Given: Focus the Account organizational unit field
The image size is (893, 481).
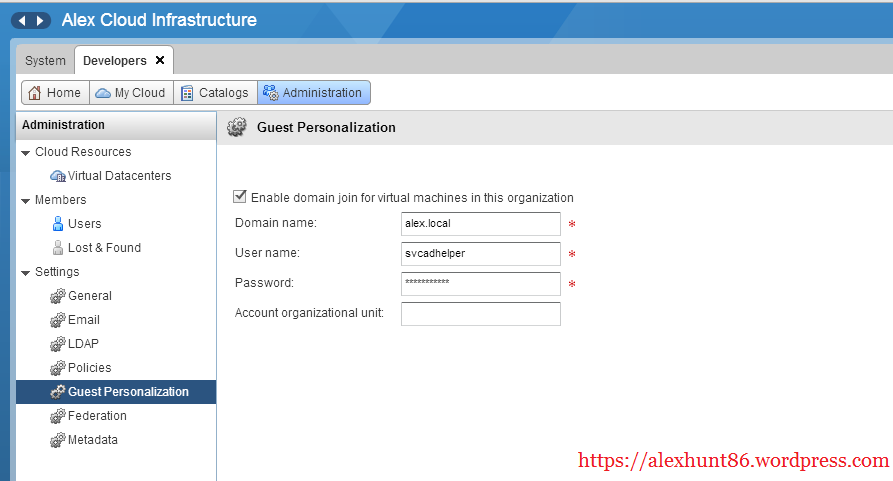Looking at the screenshot, I should pos(480,314).
